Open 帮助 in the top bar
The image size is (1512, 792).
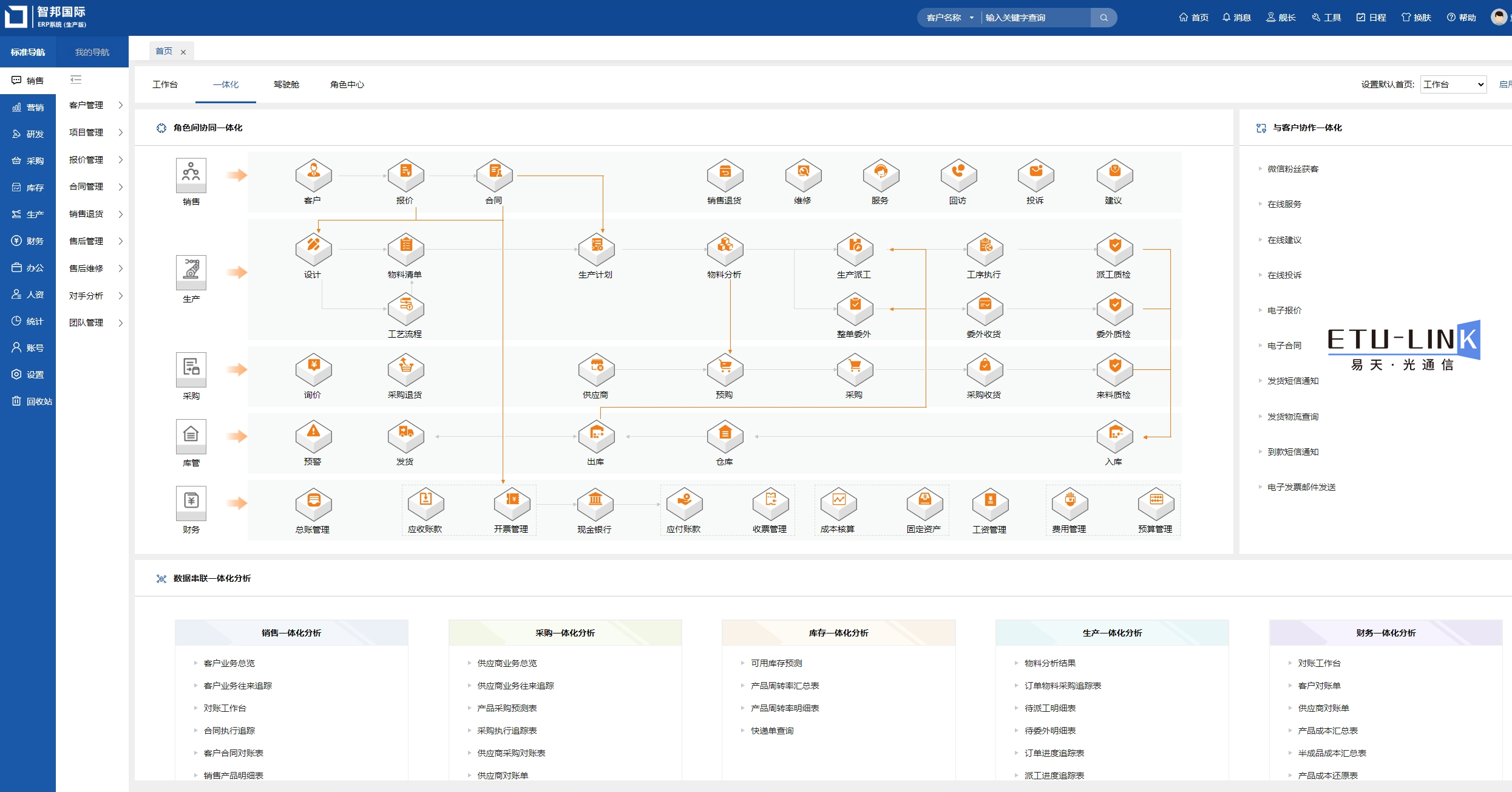point(1461,18)
